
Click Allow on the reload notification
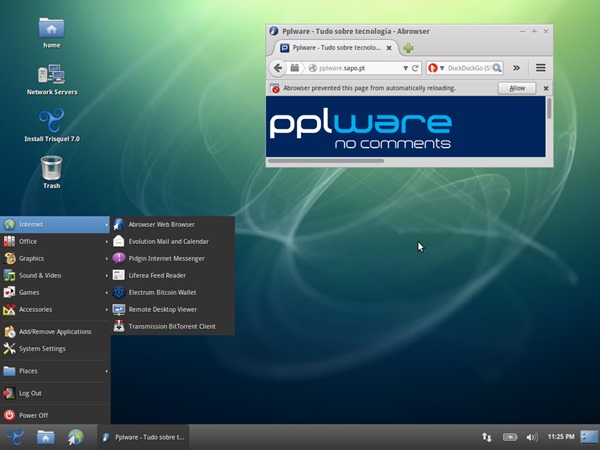(517, 88)
